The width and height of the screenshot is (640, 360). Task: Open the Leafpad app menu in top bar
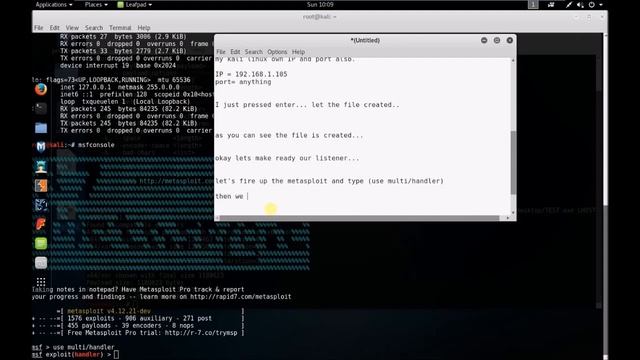point(135,5)
